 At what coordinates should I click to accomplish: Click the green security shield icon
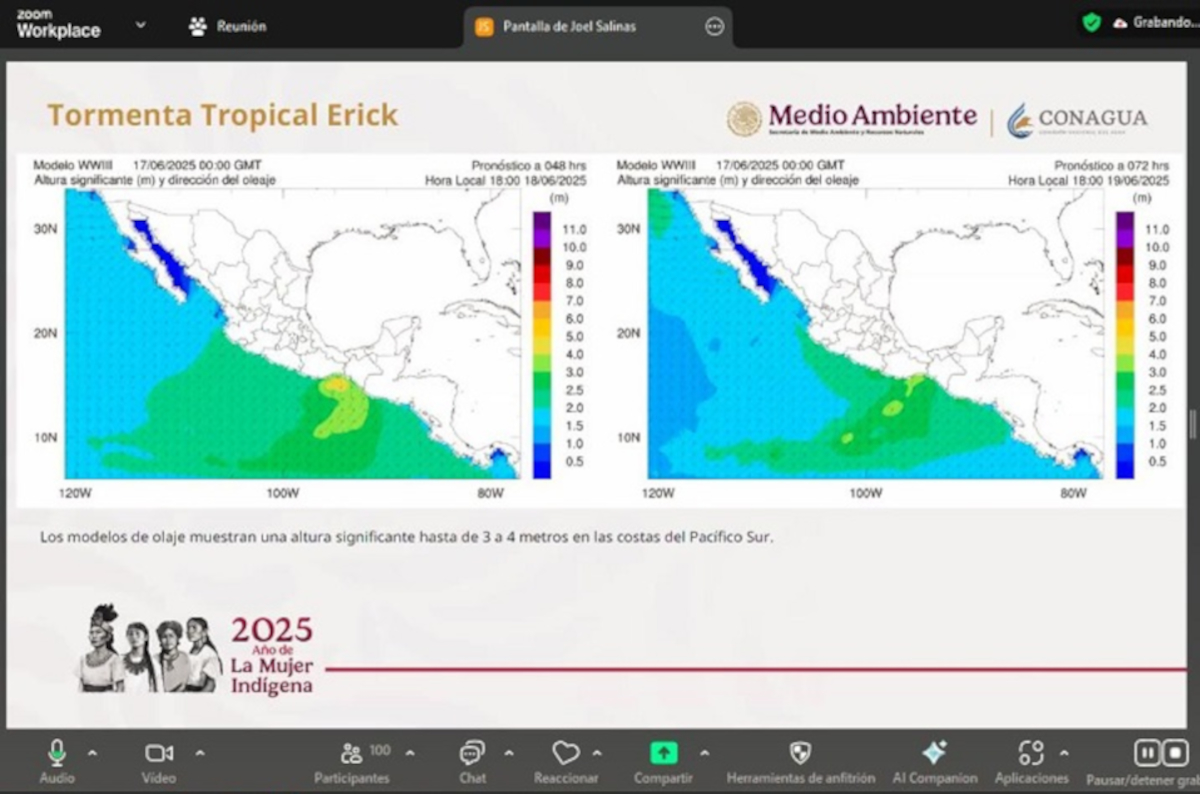coord(1092,22)
